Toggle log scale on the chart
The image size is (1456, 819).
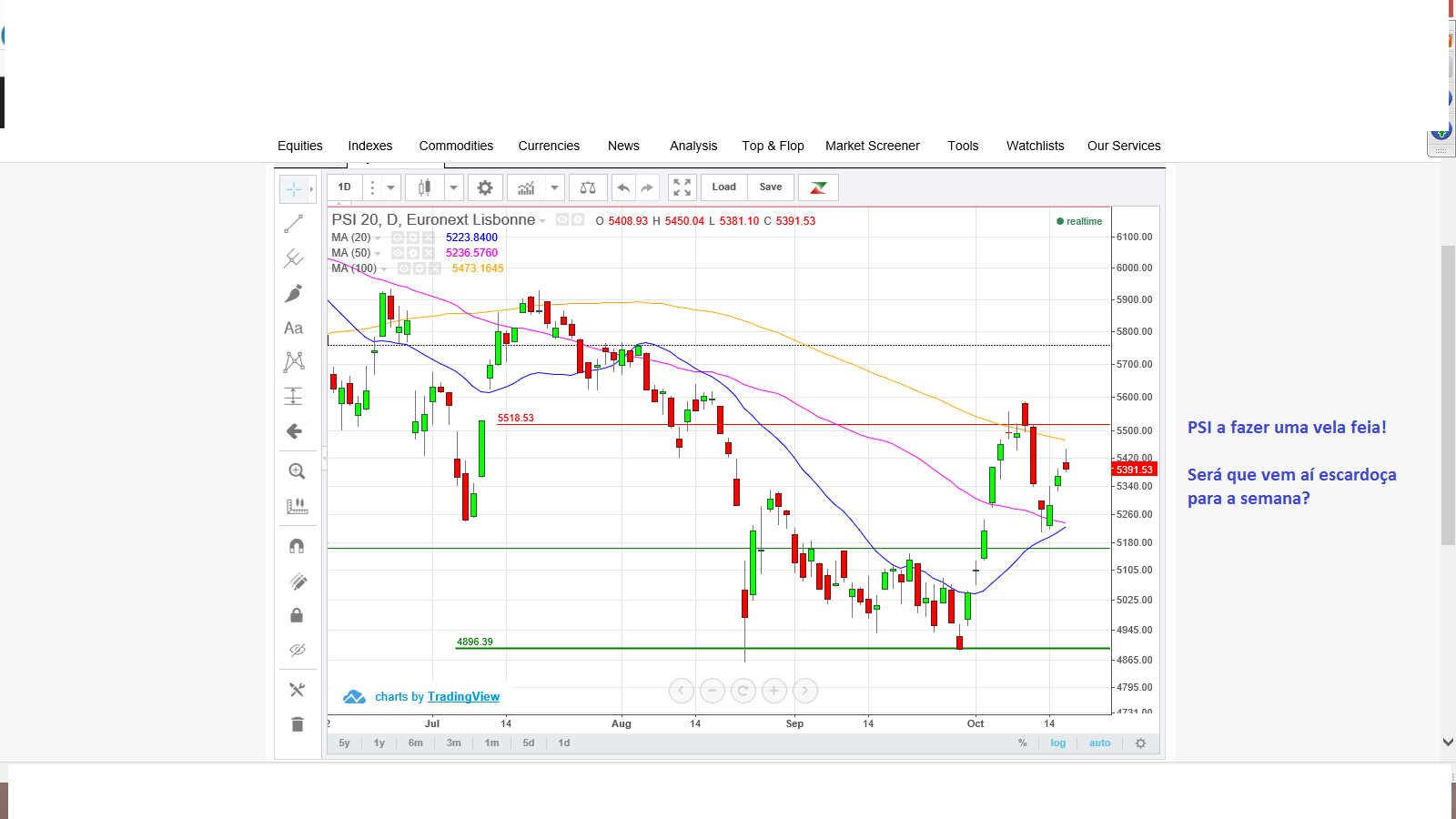pyautogui.click(x=1058, y=743)
